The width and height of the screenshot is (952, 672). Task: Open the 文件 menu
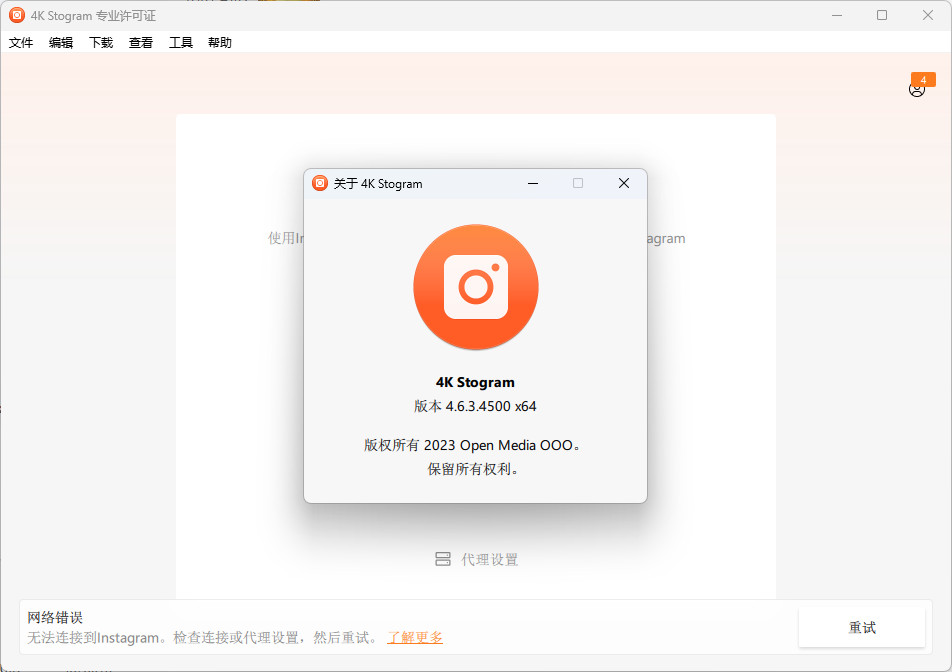(x=21, y=42)
